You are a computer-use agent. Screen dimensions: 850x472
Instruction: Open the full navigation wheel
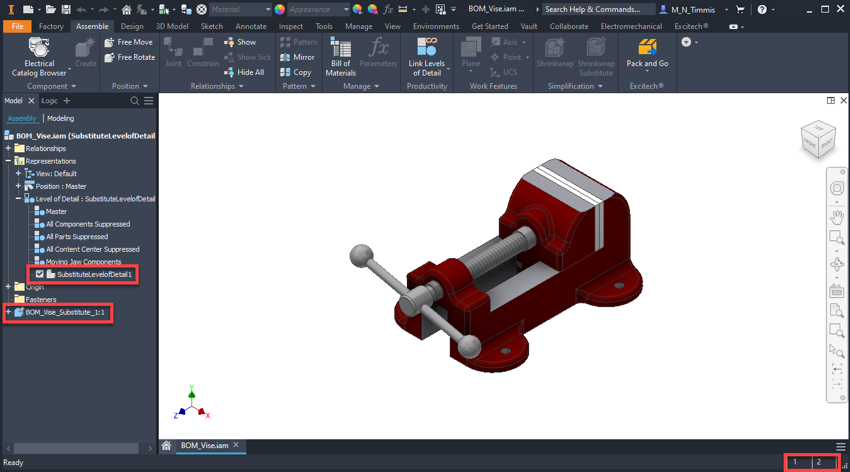coord(836,188)
